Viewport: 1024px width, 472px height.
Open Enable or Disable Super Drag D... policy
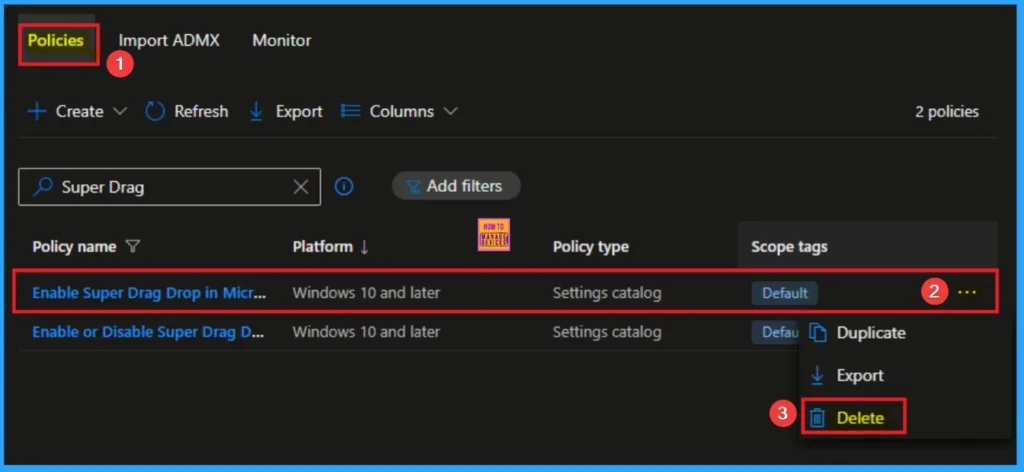(x=148, y=332)
